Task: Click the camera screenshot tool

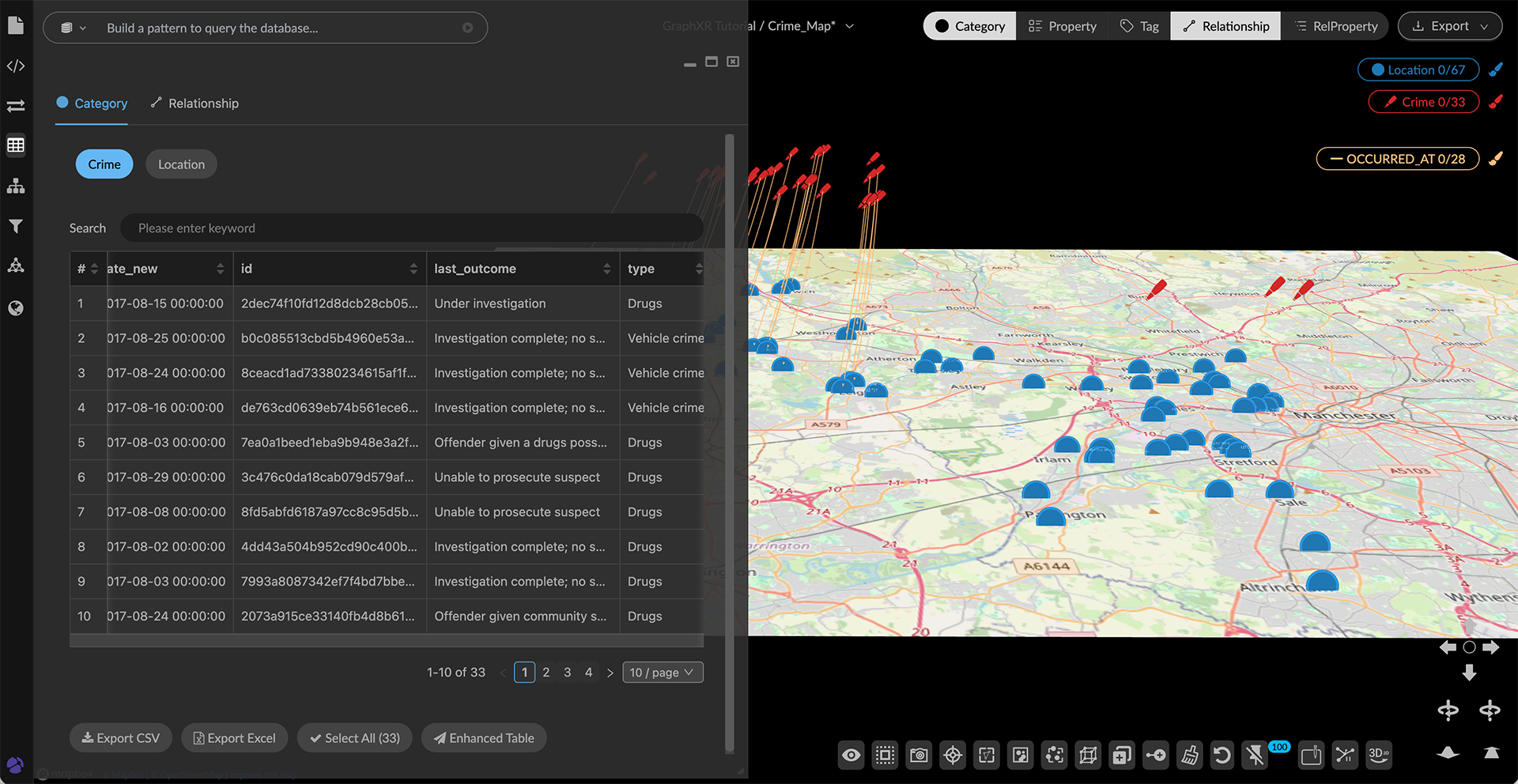Action: pyautogui.click(x=919, y=756)
